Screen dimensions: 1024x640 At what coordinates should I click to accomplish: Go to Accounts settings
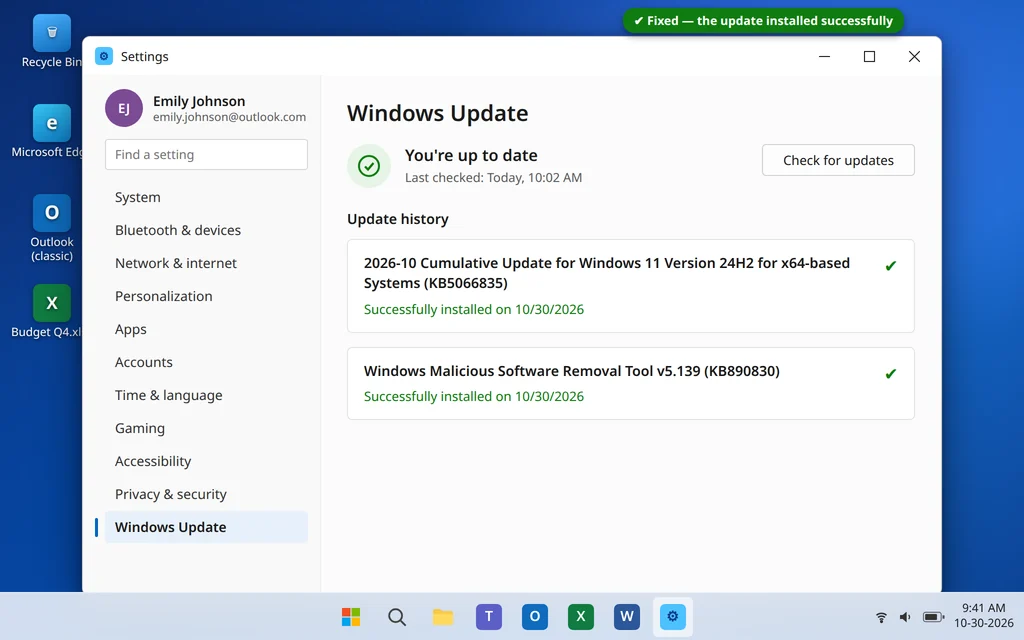pyautogui.click(x=206, y=362)
